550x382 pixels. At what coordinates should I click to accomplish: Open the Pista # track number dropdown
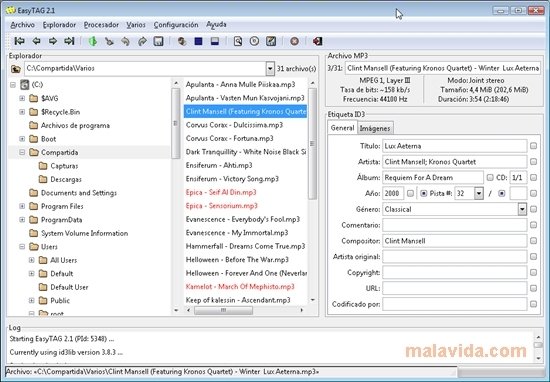pos(479,193)
